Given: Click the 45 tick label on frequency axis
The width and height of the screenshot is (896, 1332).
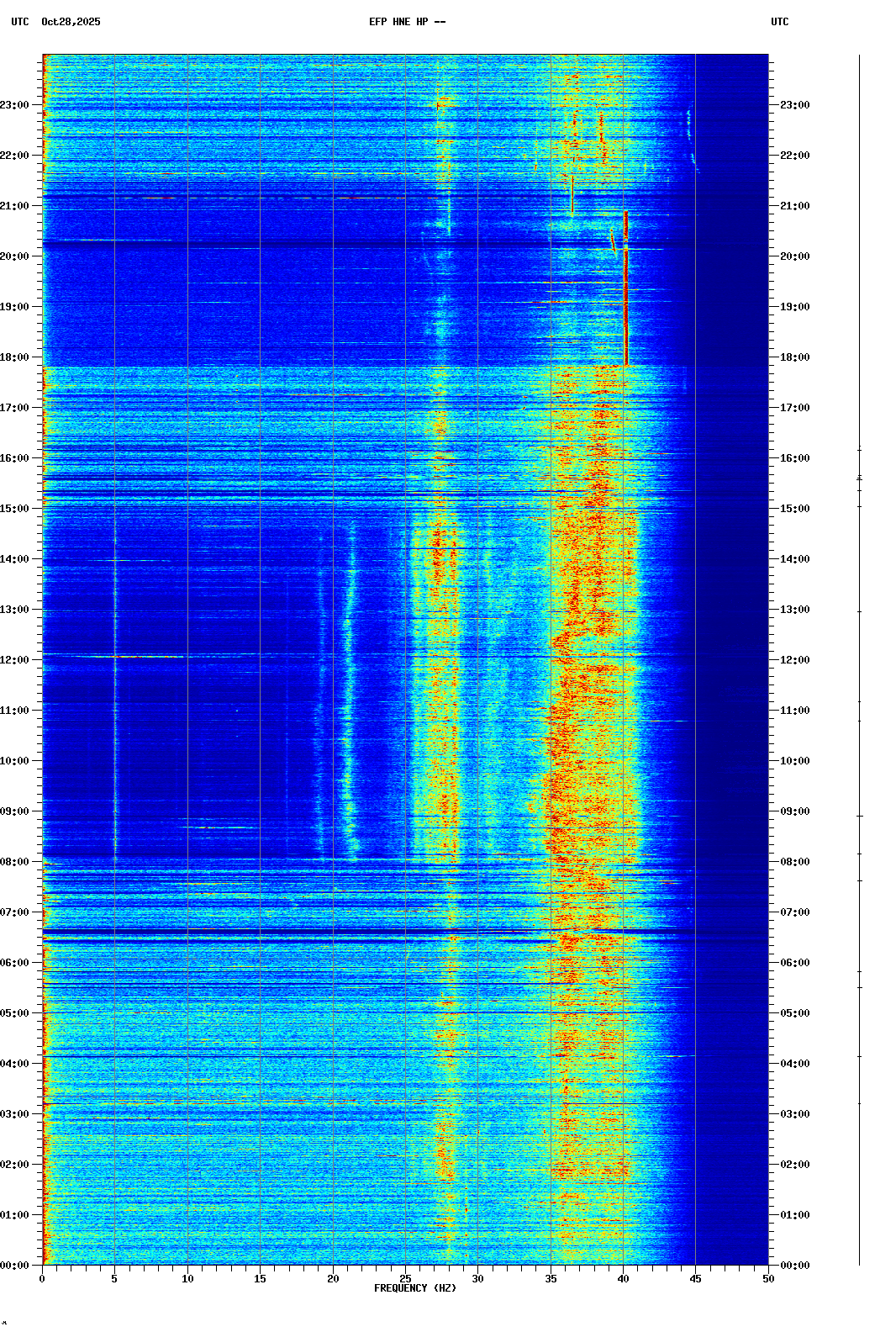Looking at the screenshot, I should click(695, 1279).
